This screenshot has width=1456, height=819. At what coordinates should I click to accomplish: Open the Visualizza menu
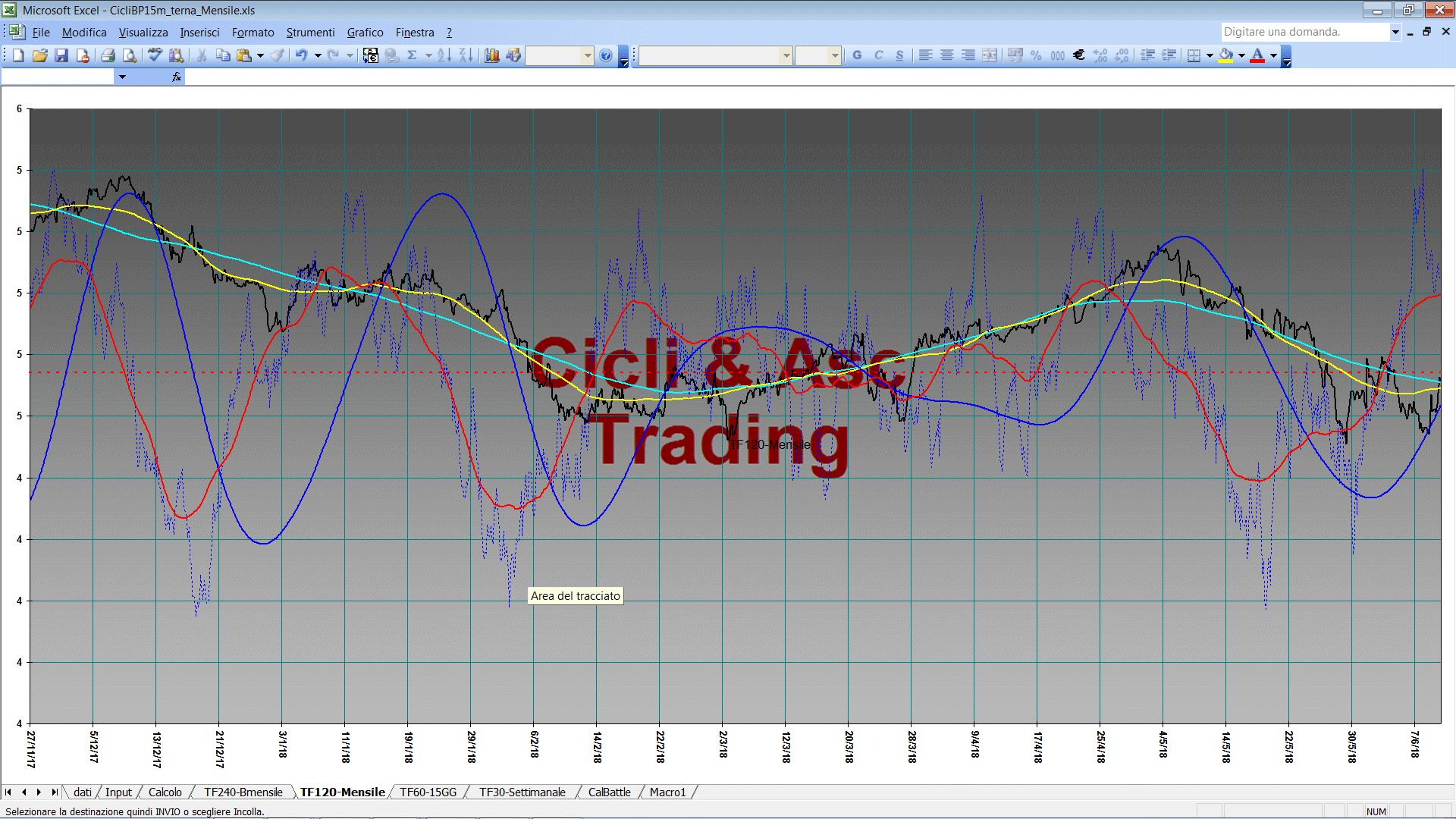pos(143,32)
